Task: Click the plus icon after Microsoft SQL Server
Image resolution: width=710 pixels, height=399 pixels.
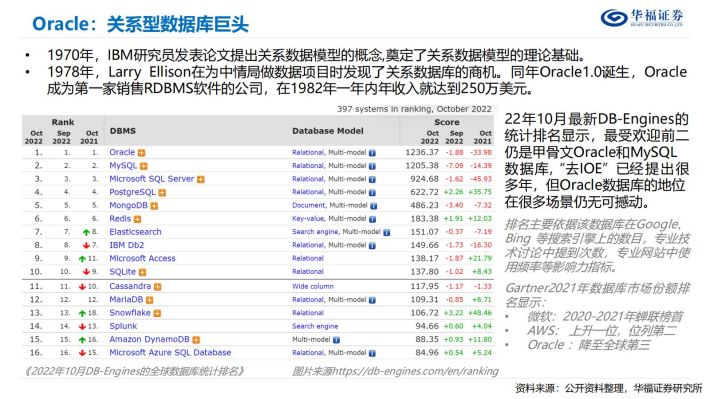Action: (x=201, y=179)
